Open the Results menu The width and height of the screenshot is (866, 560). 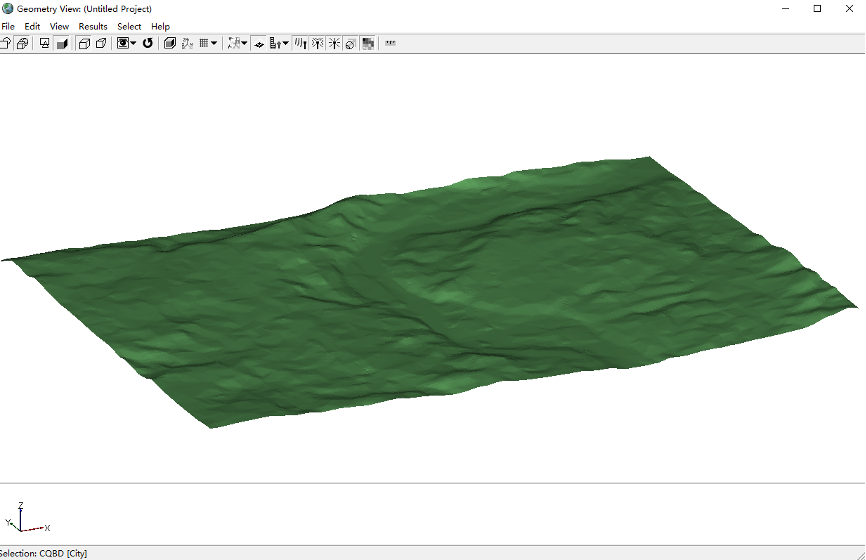[x=93, y=26]
